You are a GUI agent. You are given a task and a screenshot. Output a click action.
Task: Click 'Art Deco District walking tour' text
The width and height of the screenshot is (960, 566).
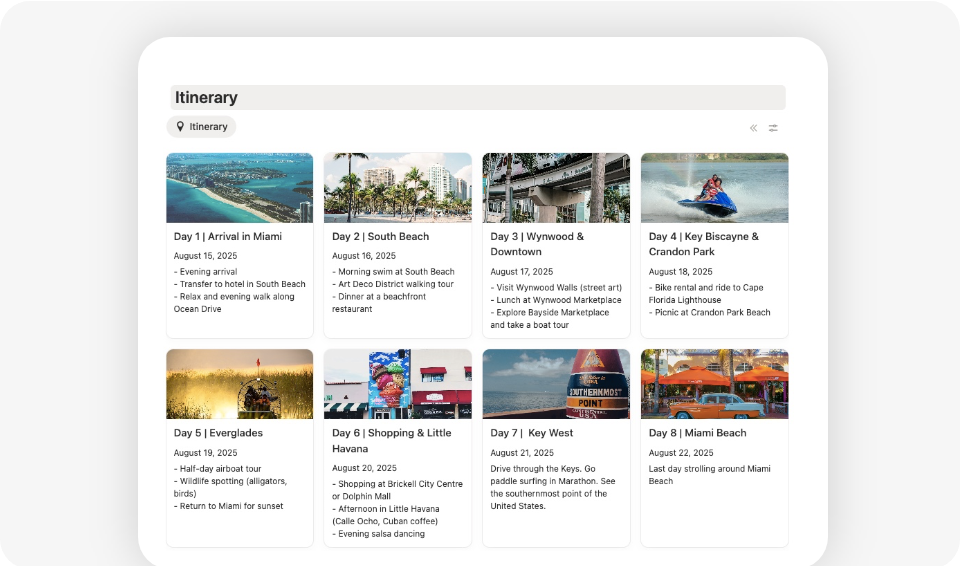click(x=396, y=284)
